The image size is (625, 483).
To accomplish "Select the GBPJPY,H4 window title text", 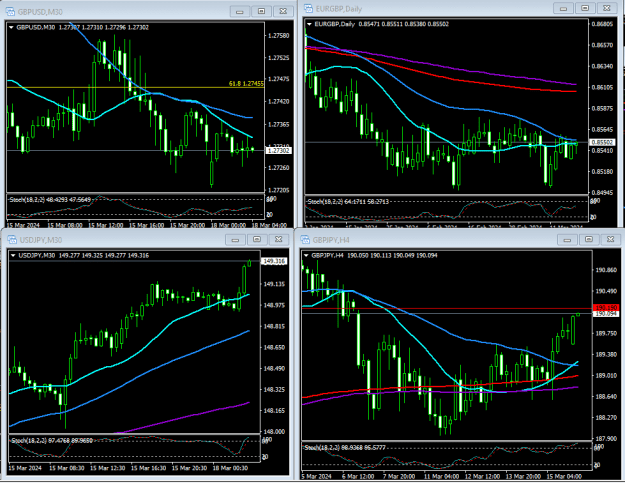I will click(x=331, y=240).
